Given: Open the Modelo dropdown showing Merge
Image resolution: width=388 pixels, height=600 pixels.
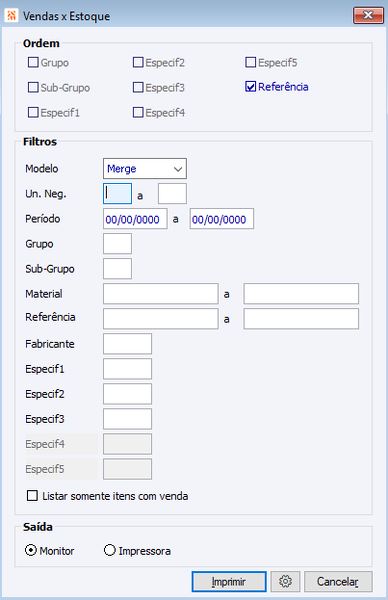Looking at the screenshot, I should point(145,169).
